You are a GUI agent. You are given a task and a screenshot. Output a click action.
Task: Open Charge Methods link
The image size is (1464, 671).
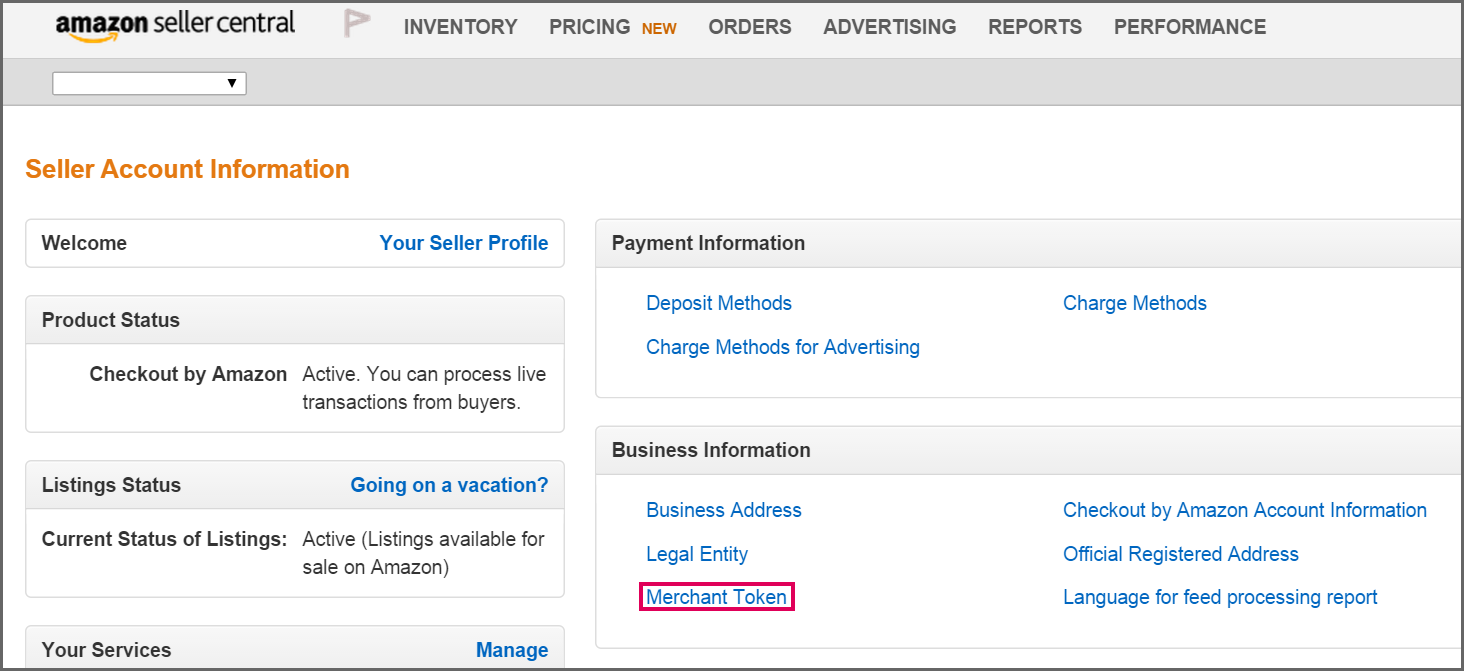point(1135,303)
